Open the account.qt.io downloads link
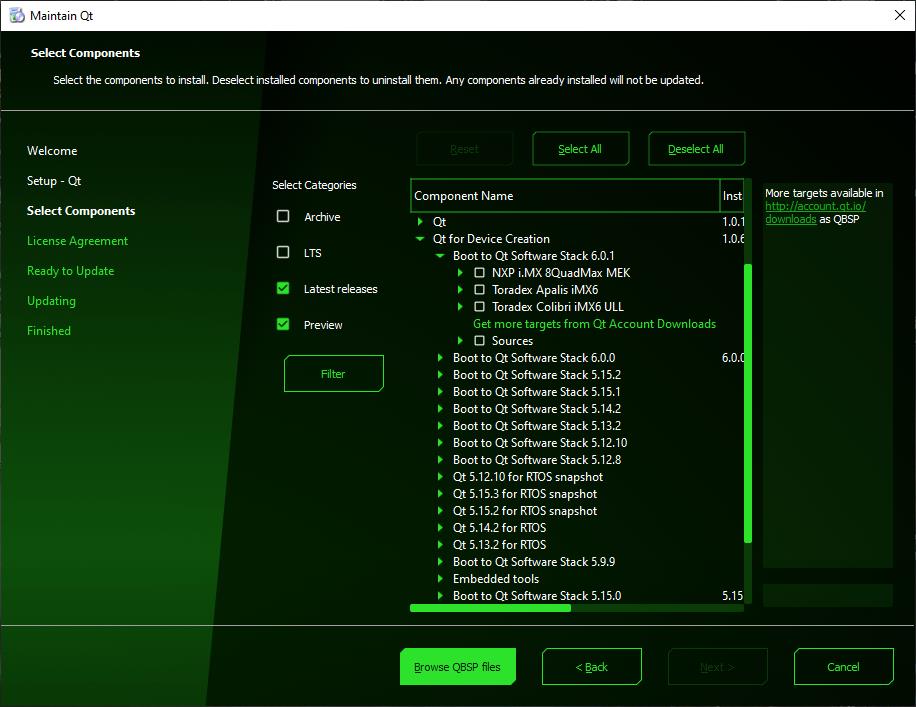The height and width of the screenshot is (707, 916). click(x=815, y=206)
